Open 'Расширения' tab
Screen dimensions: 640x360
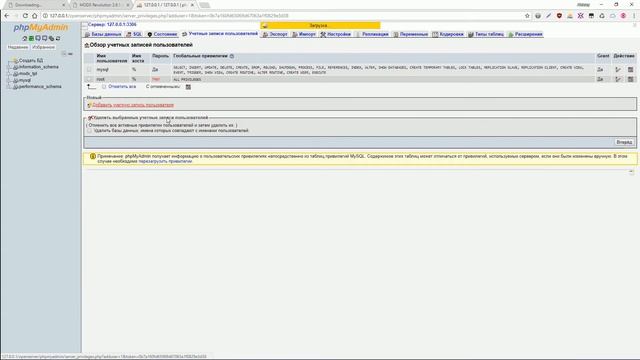point(525,34)
